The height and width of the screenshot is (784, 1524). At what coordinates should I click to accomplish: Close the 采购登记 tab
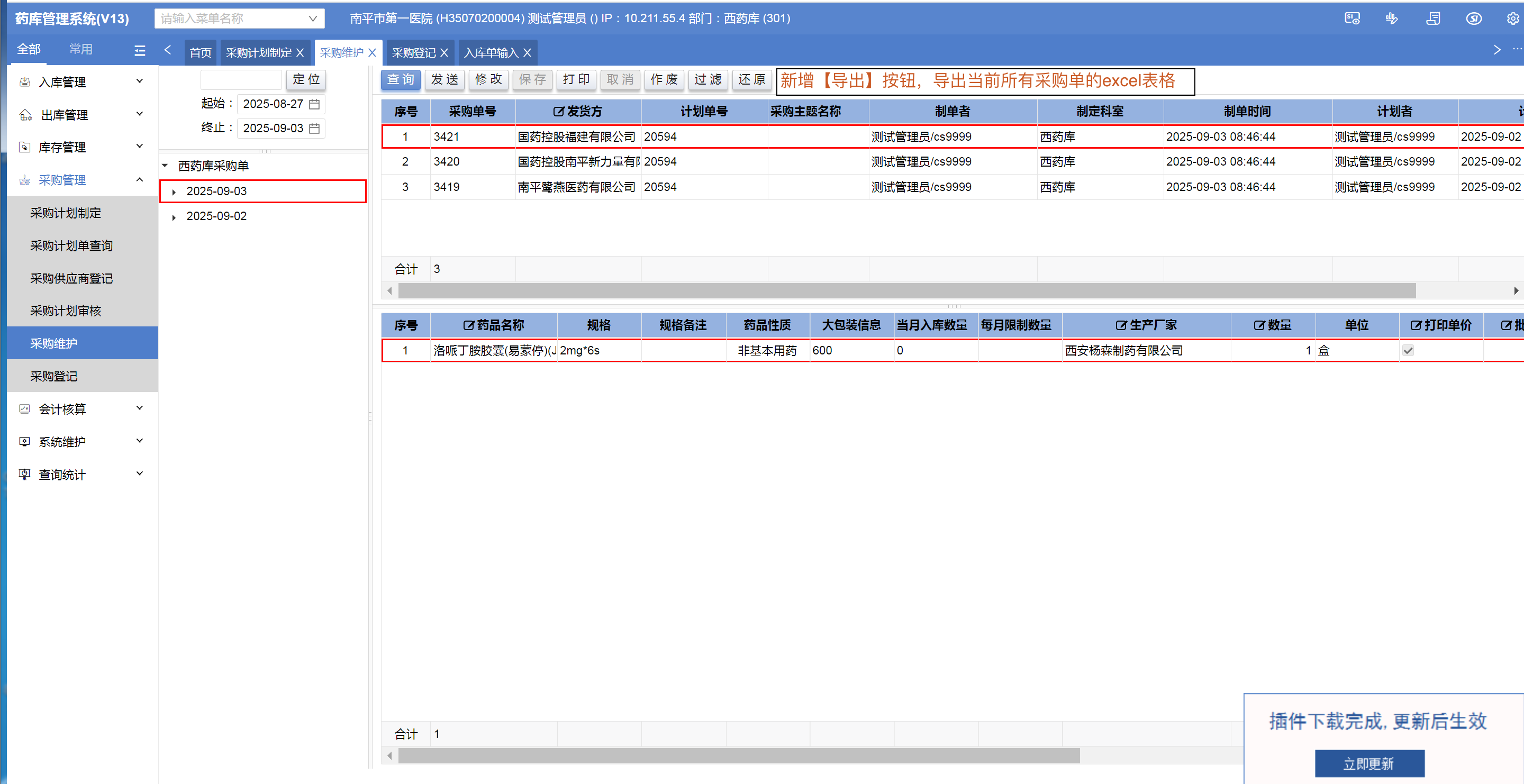click(444, 53)
